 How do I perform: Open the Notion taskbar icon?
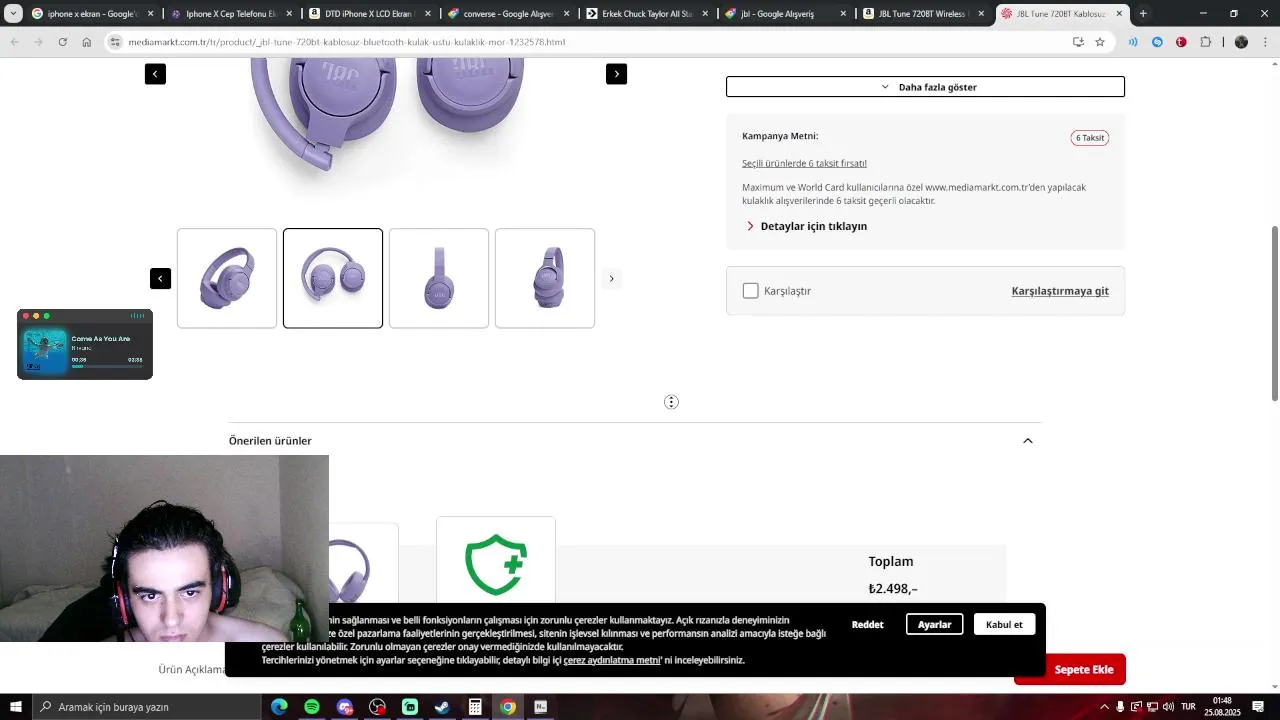[x=541, y=707]
